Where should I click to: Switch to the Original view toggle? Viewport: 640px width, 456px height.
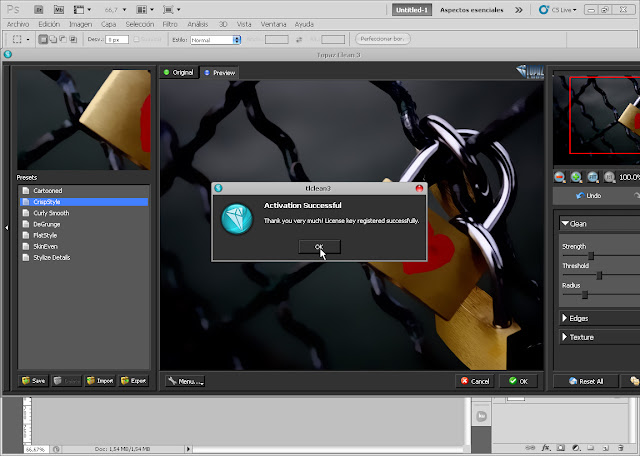179,72
